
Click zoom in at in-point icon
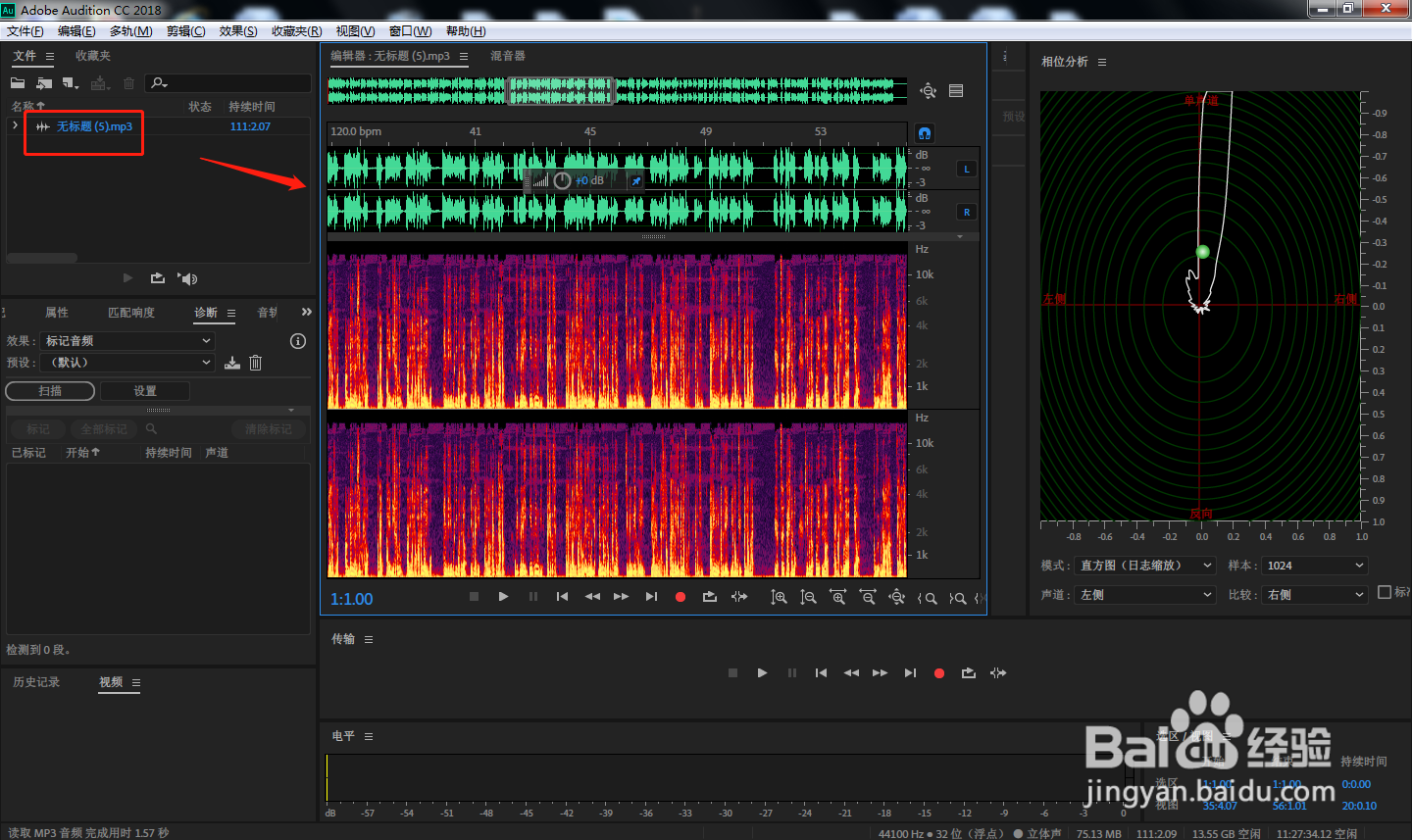point(927,598)
